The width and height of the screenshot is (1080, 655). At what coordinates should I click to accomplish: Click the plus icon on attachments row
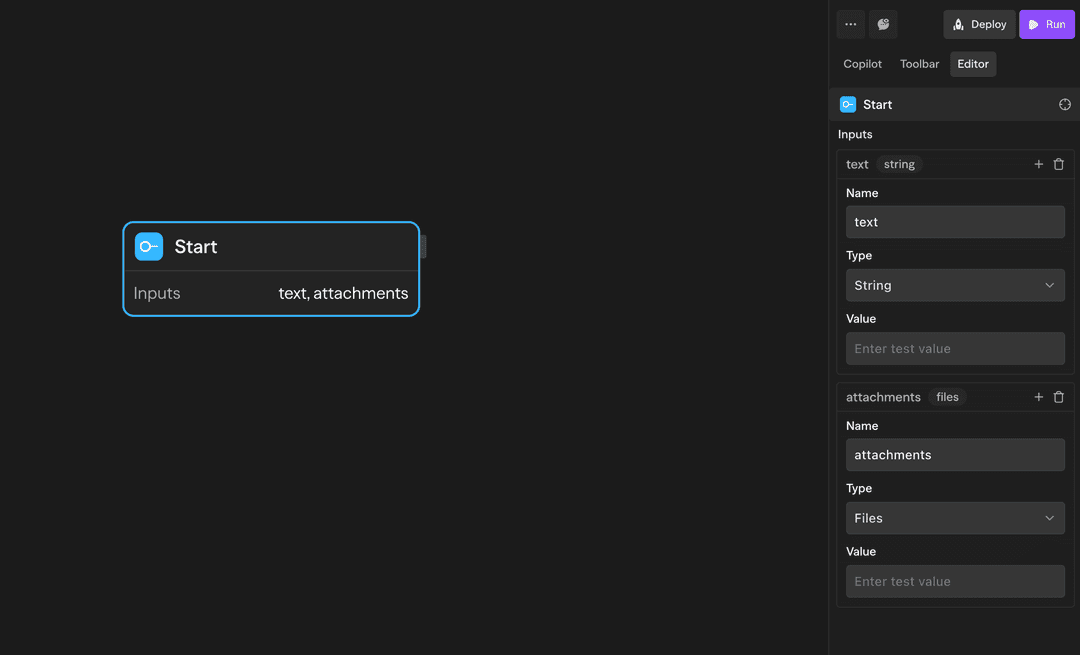coord(1038,397)
